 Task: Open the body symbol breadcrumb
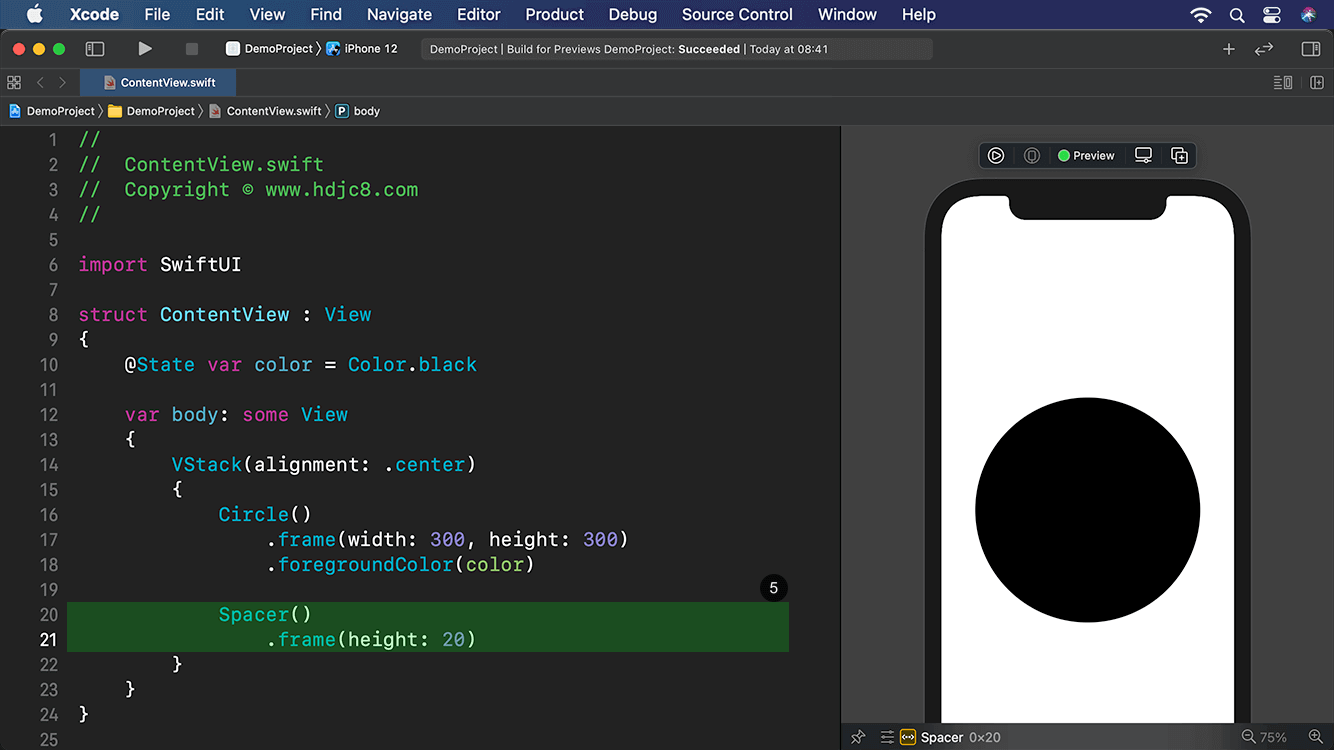358,111
